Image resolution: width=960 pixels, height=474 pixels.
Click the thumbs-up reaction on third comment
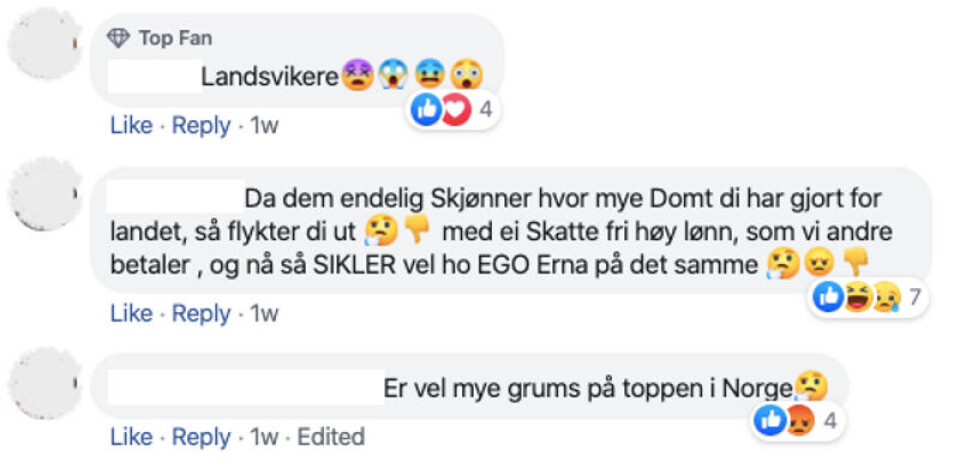click(x=771, y=422)
